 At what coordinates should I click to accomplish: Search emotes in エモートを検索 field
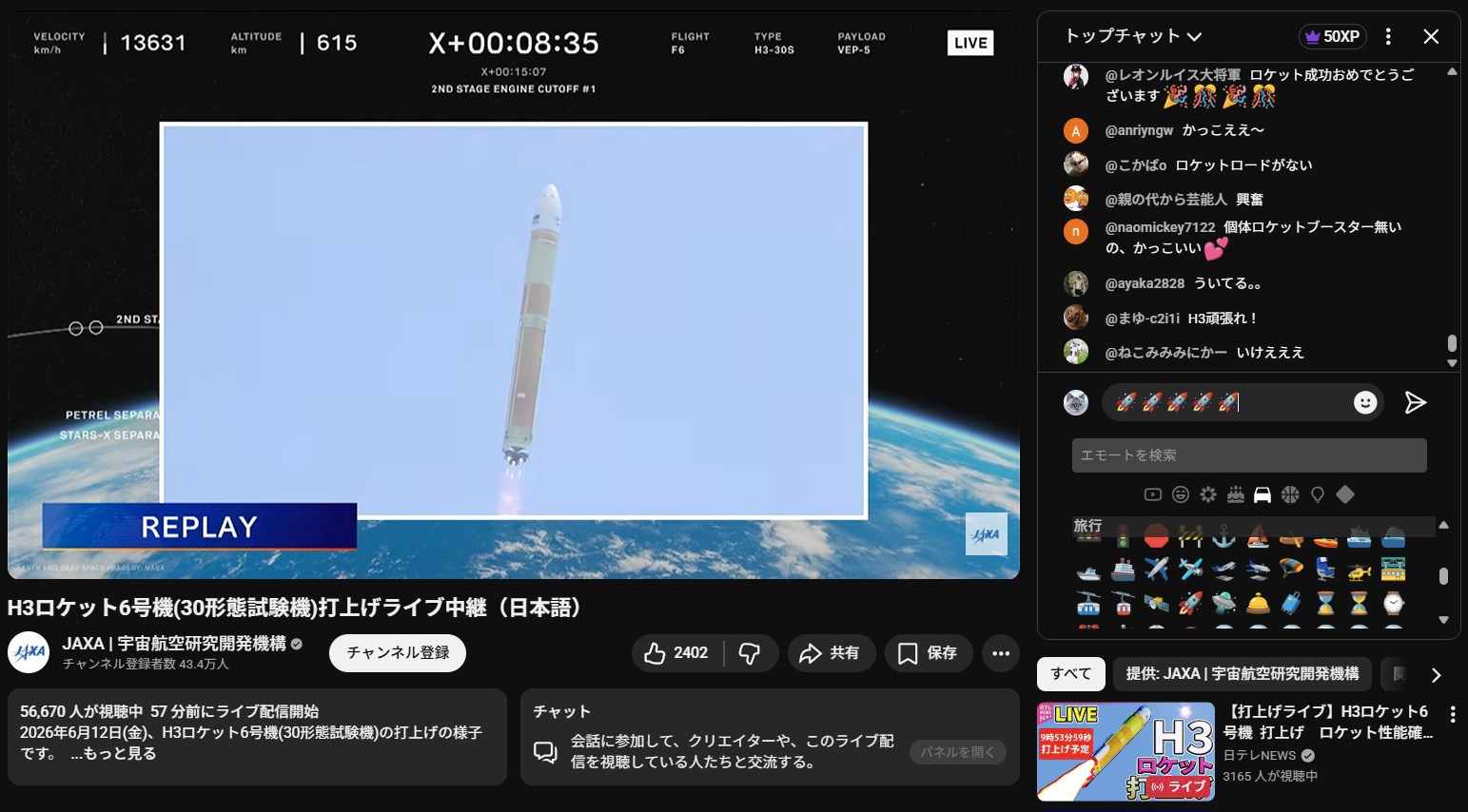point(1249,455)
